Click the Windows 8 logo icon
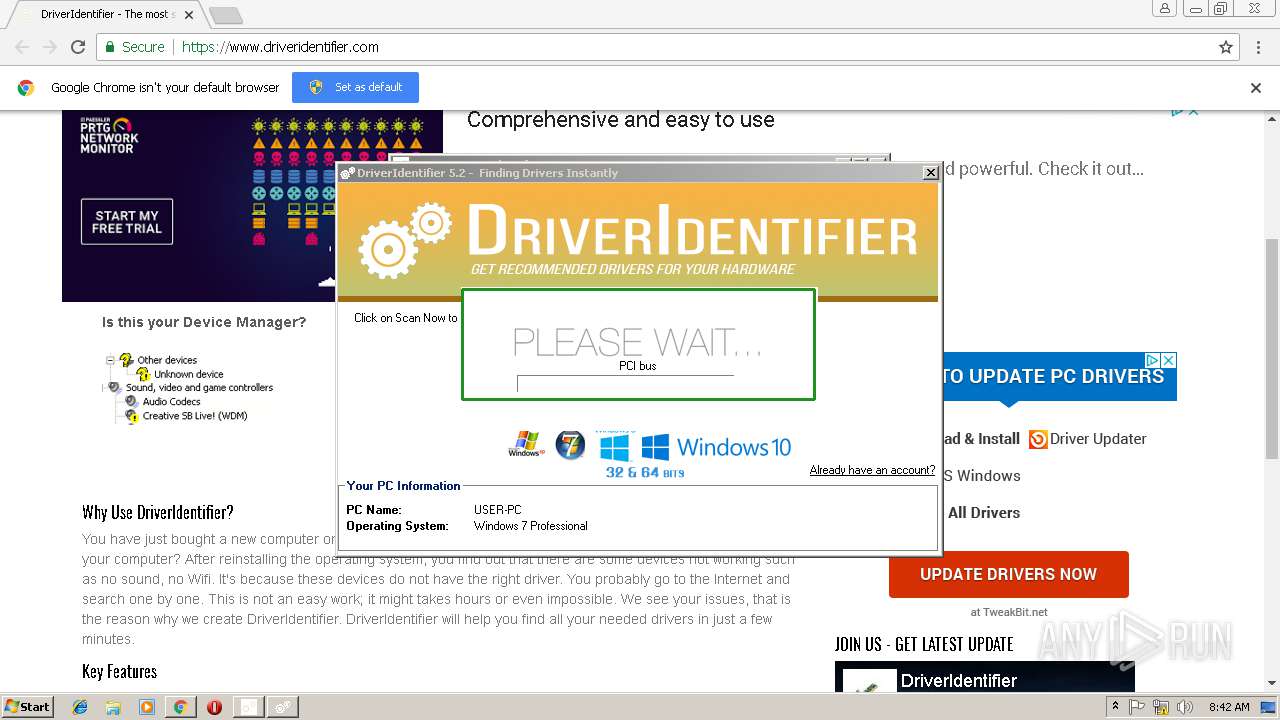Screen dimensions: 1280x720 pyautogui.click(x=614, y=446)
